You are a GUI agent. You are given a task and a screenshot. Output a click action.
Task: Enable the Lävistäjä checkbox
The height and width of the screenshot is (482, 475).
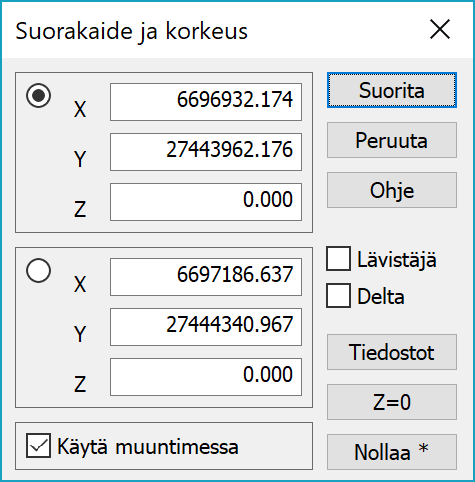tap(338, 259)
